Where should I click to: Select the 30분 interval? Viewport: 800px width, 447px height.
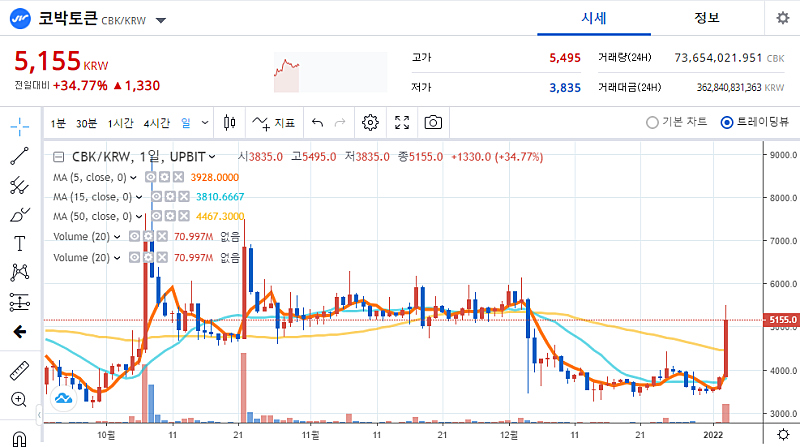pos(86,123)
